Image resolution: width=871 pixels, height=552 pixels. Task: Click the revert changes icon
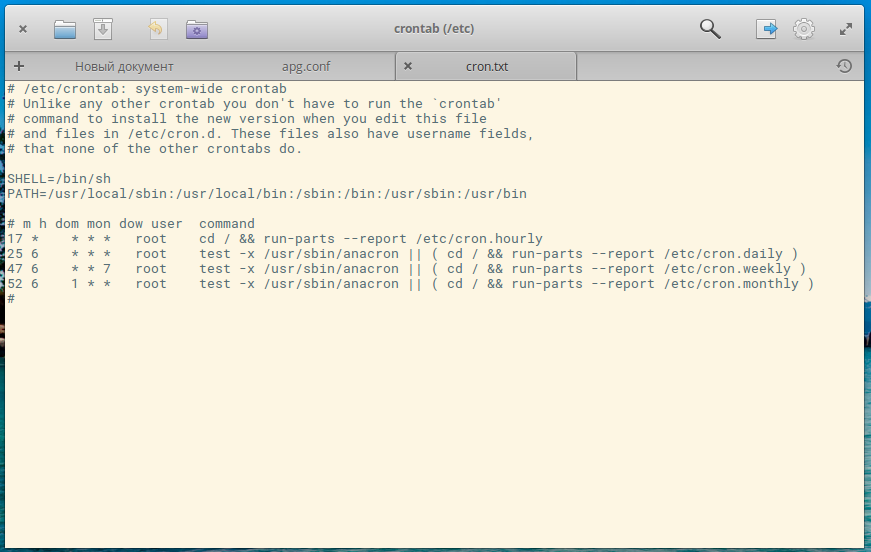(x=156, y=29)
